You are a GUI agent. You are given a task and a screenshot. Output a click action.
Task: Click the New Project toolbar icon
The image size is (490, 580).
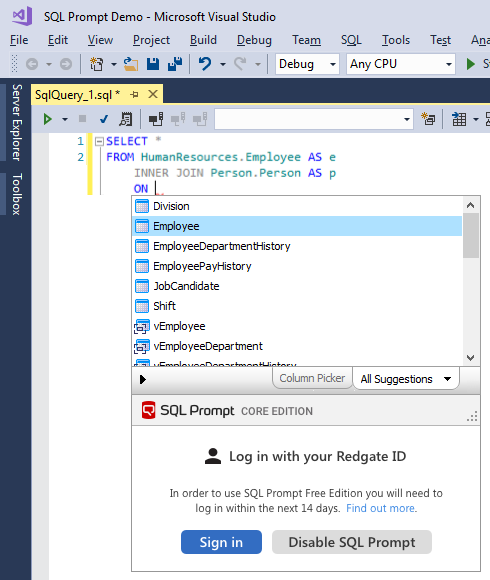[97, 64]
